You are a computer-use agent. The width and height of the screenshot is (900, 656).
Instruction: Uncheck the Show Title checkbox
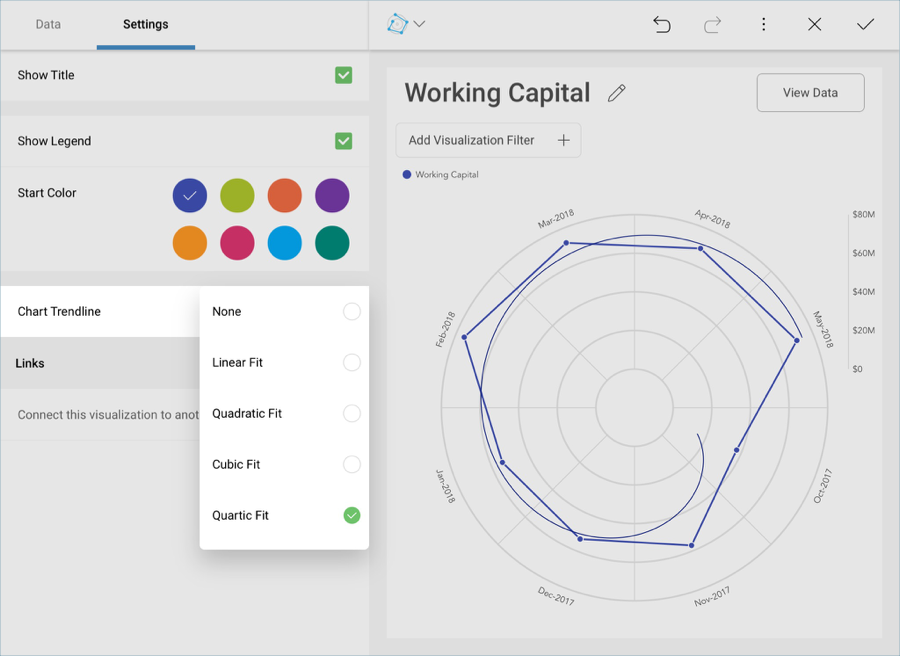[343, 75]
